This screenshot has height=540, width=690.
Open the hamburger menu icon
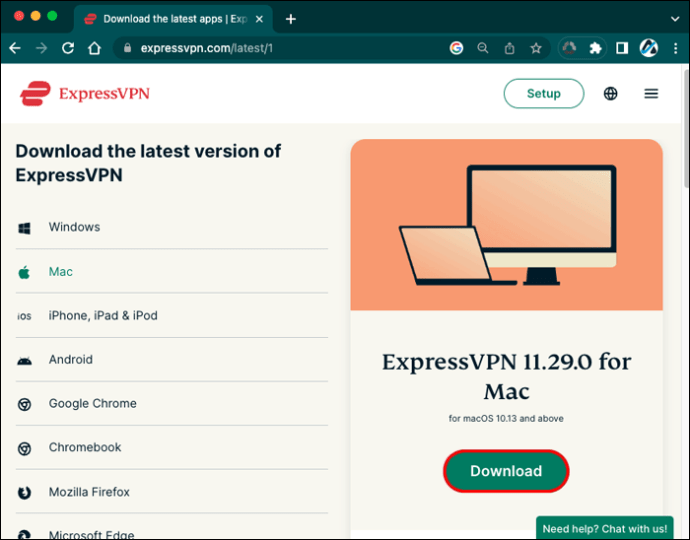pyautogui.click(x=651, y=93)
